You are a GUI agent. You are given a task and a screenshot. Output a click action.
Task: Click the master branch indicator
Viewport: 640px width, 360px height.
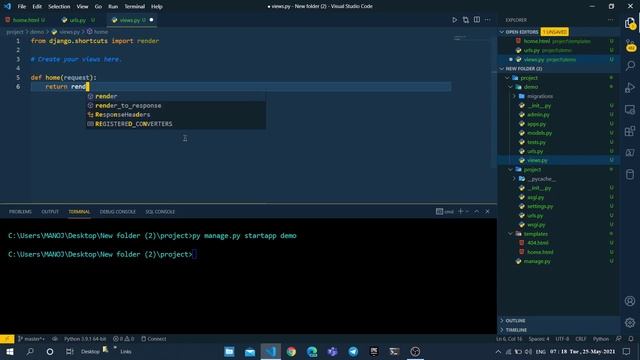pyautogui.click(x=31, y=339)
